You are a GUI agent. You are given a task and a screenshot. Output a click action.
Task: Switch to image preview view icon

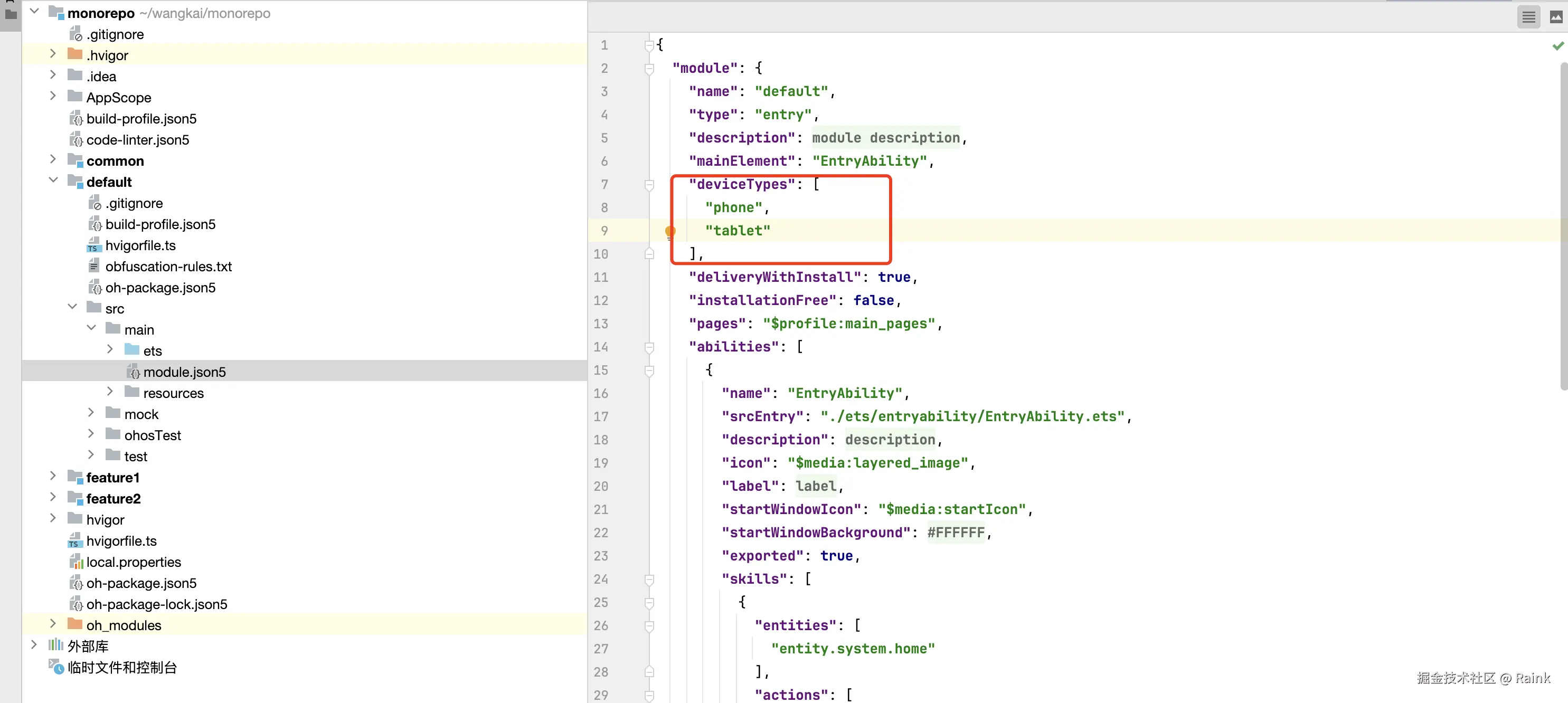point(1555,17)
